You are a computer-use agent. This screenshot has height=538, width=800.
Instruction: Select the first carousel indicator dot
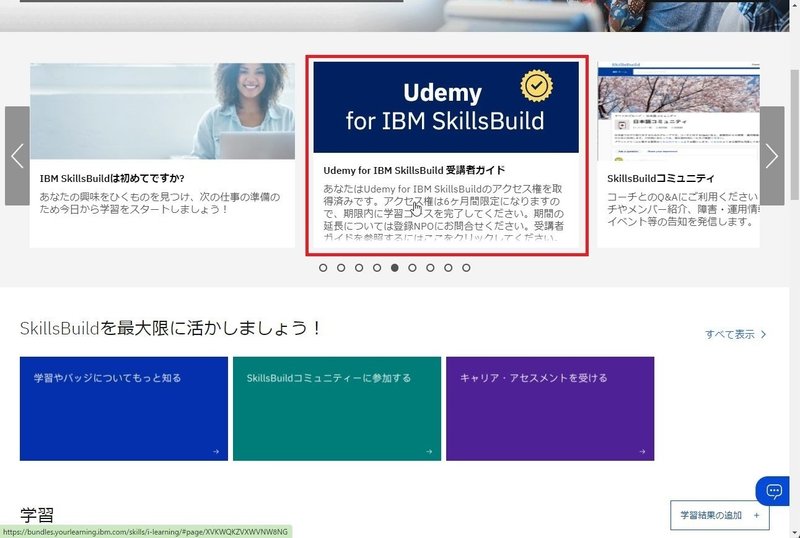[323, 267]
